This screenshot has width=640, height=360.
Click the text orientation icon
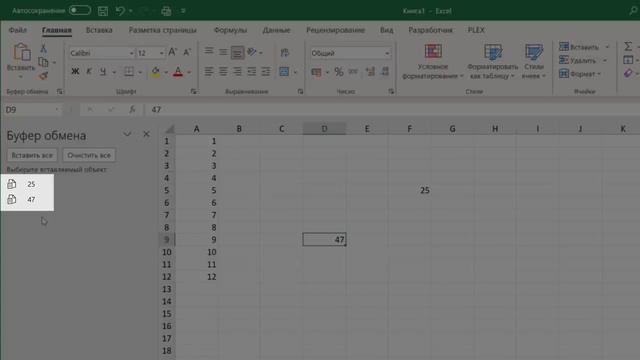pyautogui.click(x=252, y=52)
